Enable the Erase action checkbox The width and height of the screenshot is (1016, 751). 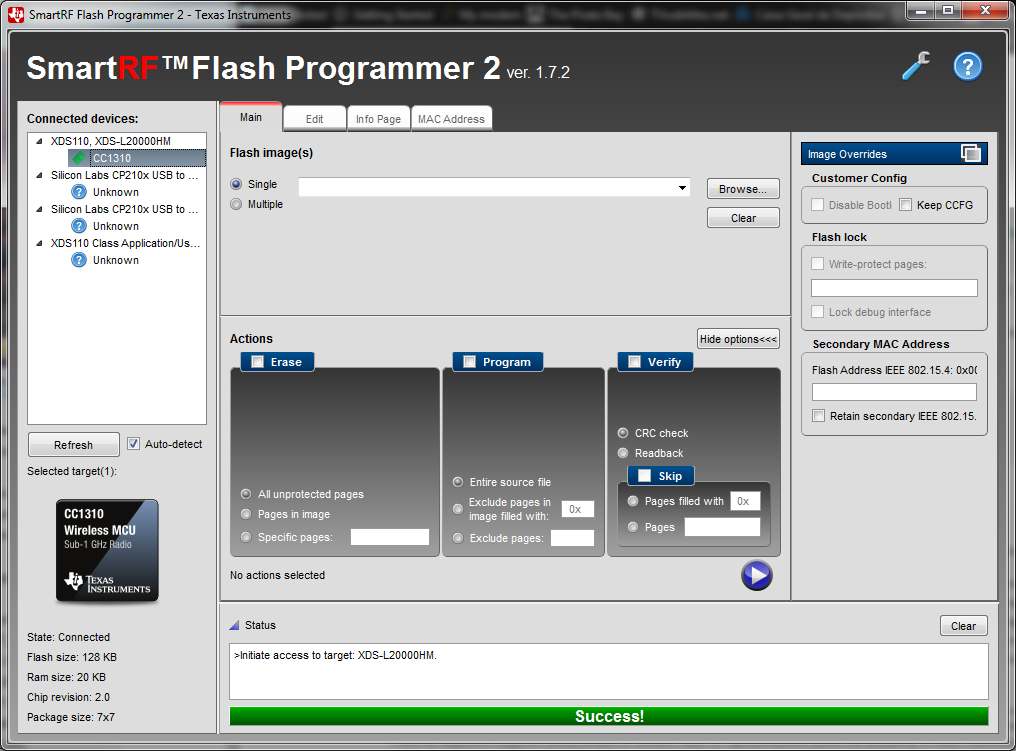pos(257,362)
